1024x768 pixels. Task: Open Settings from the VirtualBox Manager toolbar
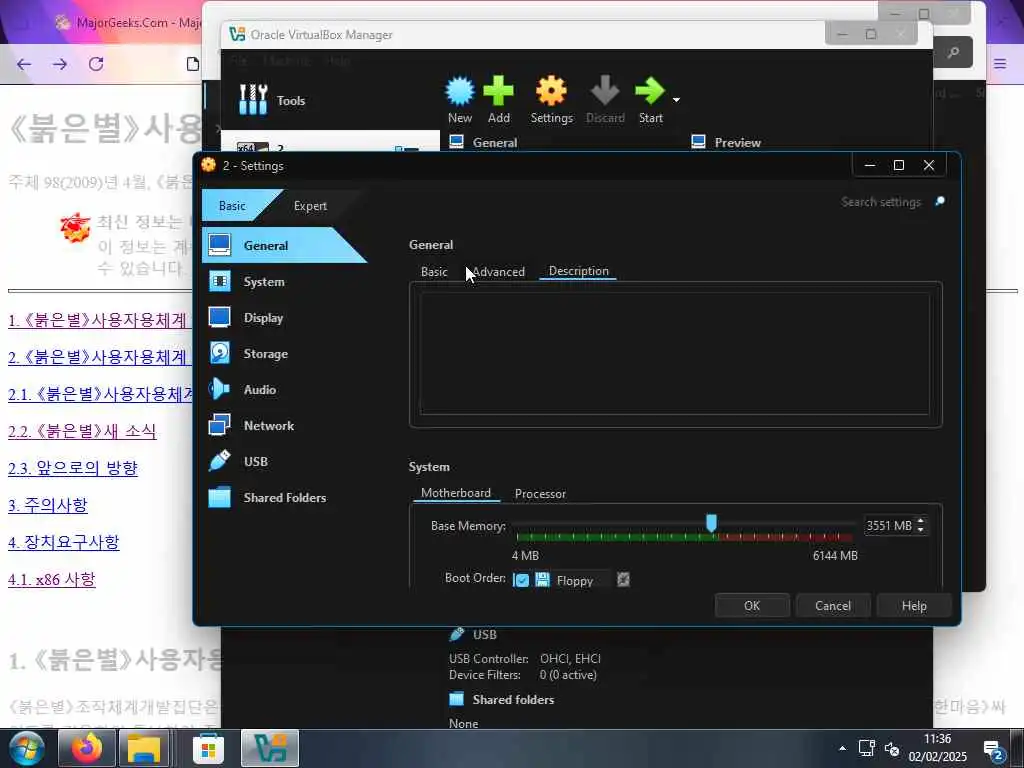pyautogui.click(x=551, y=99)
